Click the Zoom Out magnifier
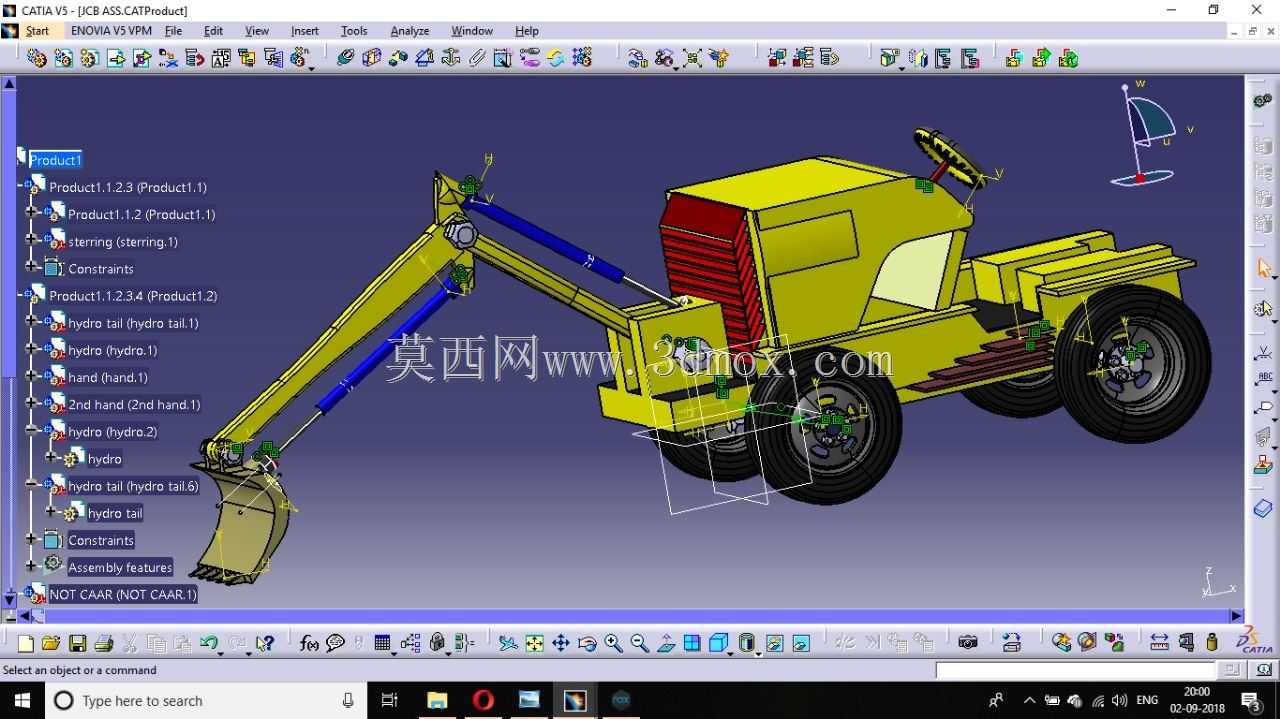This screenshot has height=719, width=1280. click(x=639, y=643)
